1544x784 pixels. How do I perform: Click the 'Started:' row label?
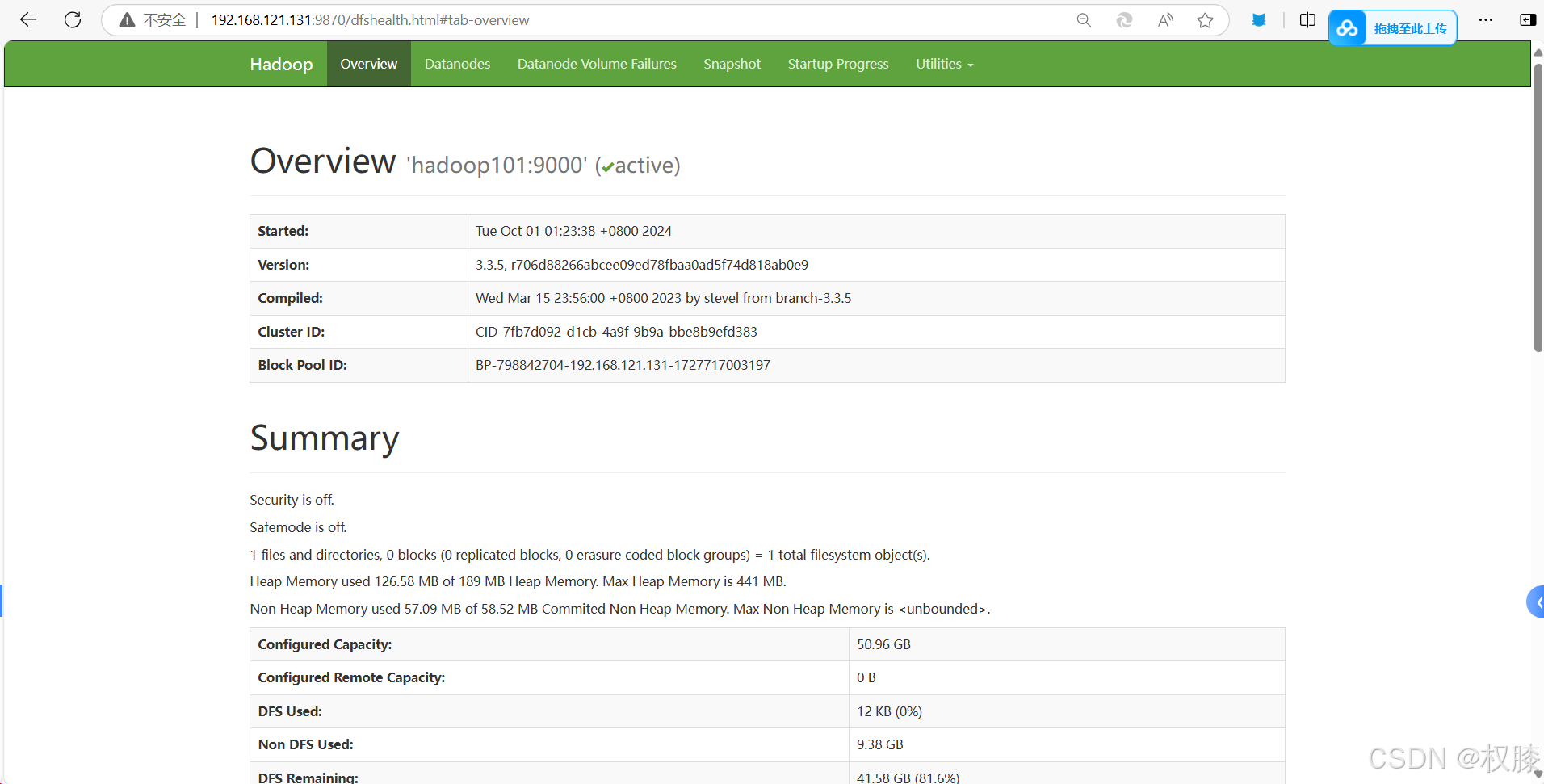point(283,231)
